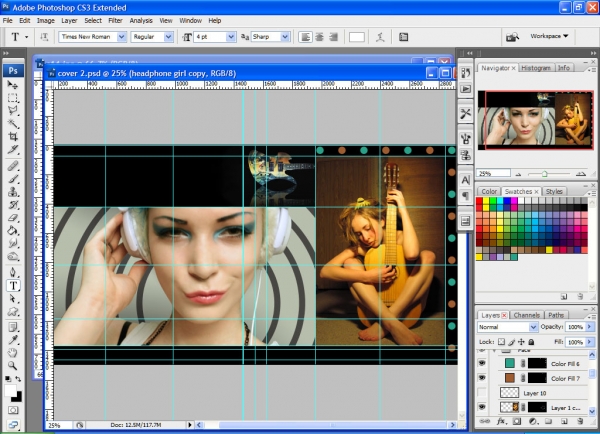Viewport: 600px width, 434px height.
Task: Select the Lasso tool
Action: pos(13,111)
